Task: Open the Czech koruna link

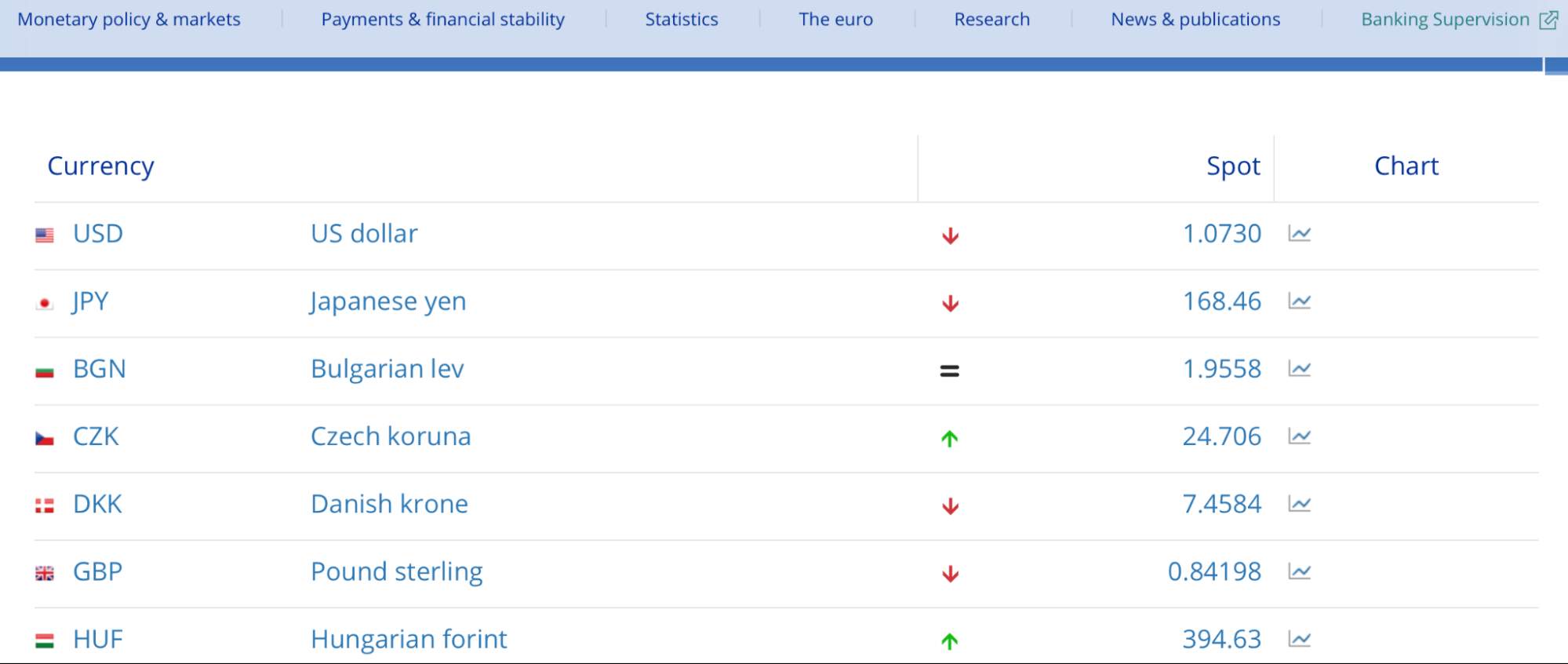Action: (391, 436)
